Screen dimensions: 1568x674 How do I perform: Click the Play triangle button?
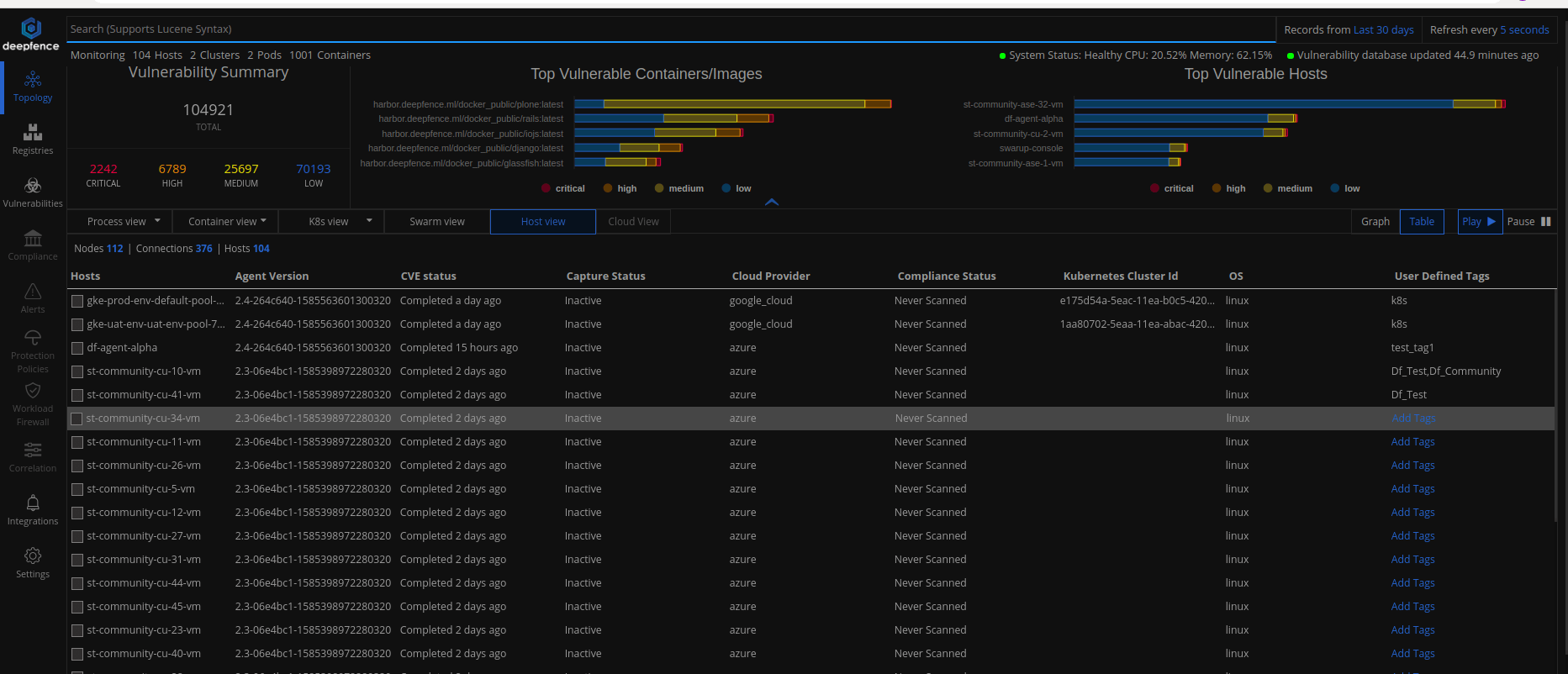[1480, 222]
